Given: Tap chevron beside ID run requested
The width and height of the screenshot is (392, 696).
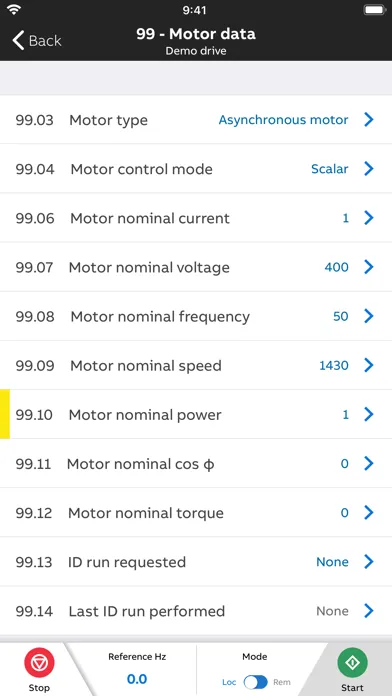Looking at the screenshot, I should coord(369,562).
